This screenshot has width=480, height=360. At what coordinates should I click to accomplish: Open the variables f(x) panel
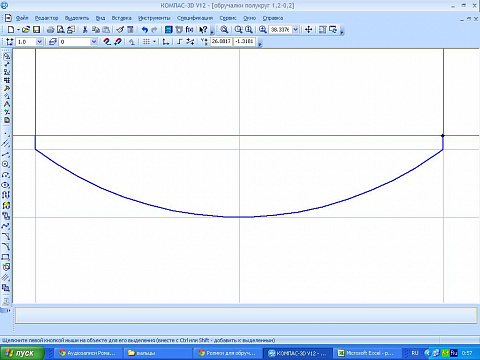click(189, 30)
